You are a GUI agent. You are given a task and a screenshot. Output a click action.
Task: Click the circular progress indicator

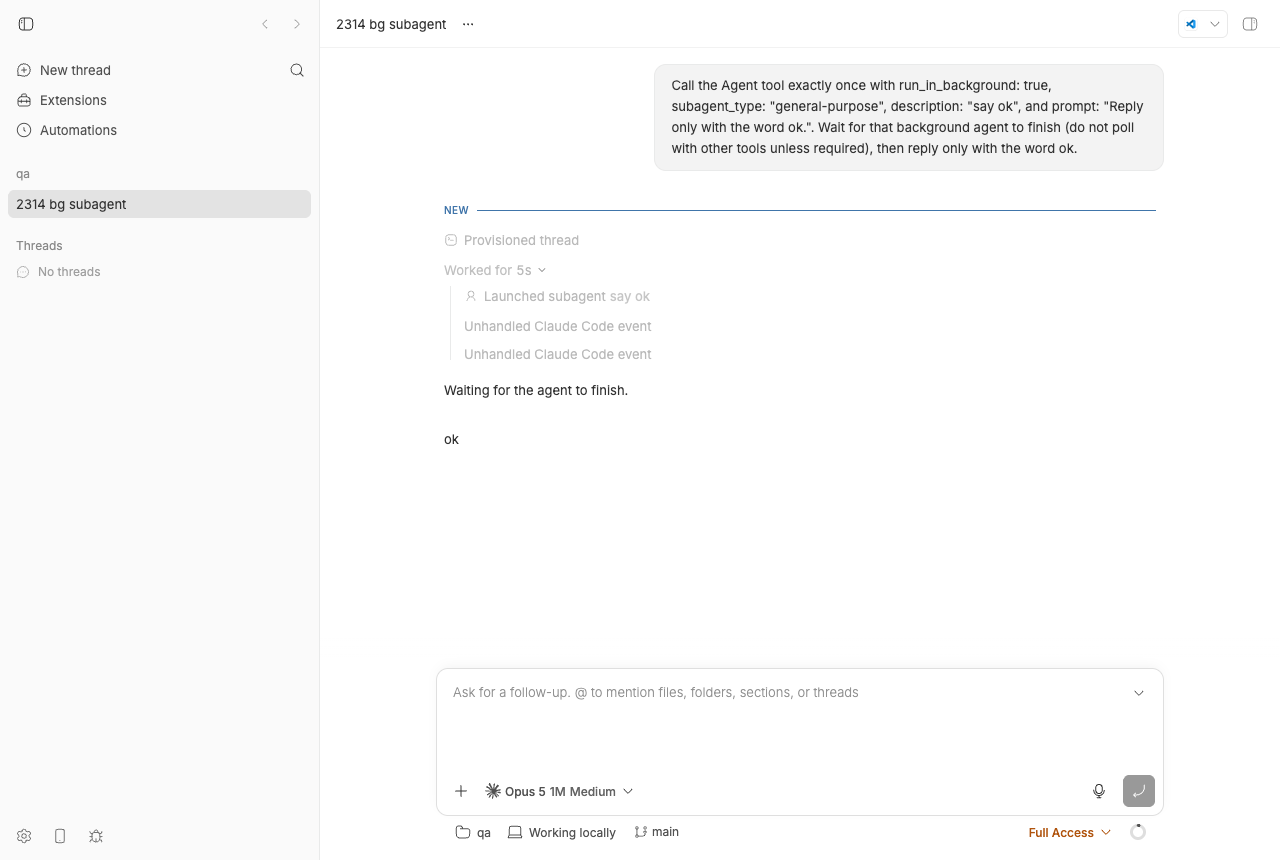coord(1138,832)
